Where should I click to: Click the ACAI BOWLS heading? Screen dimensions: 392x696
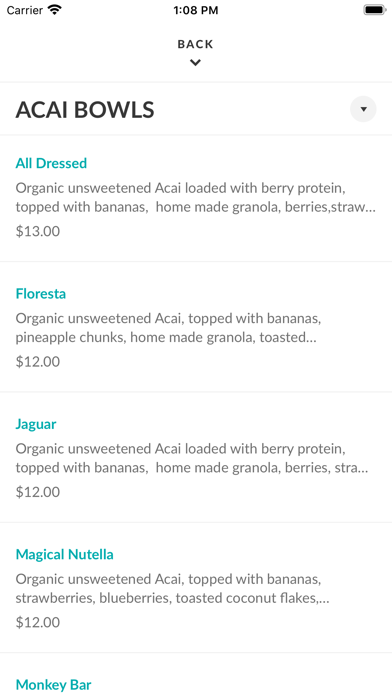pyautogui.click(x=85, y=110)
